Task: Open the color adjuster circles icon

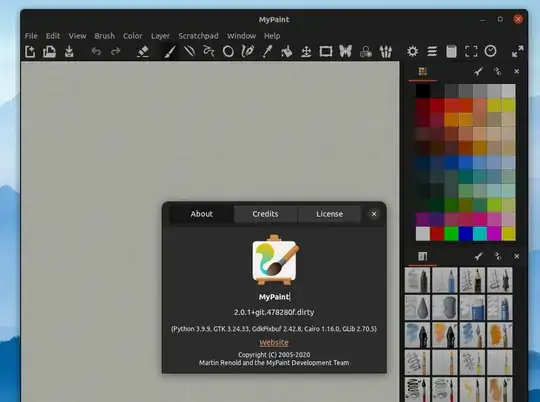Action: 366,52
